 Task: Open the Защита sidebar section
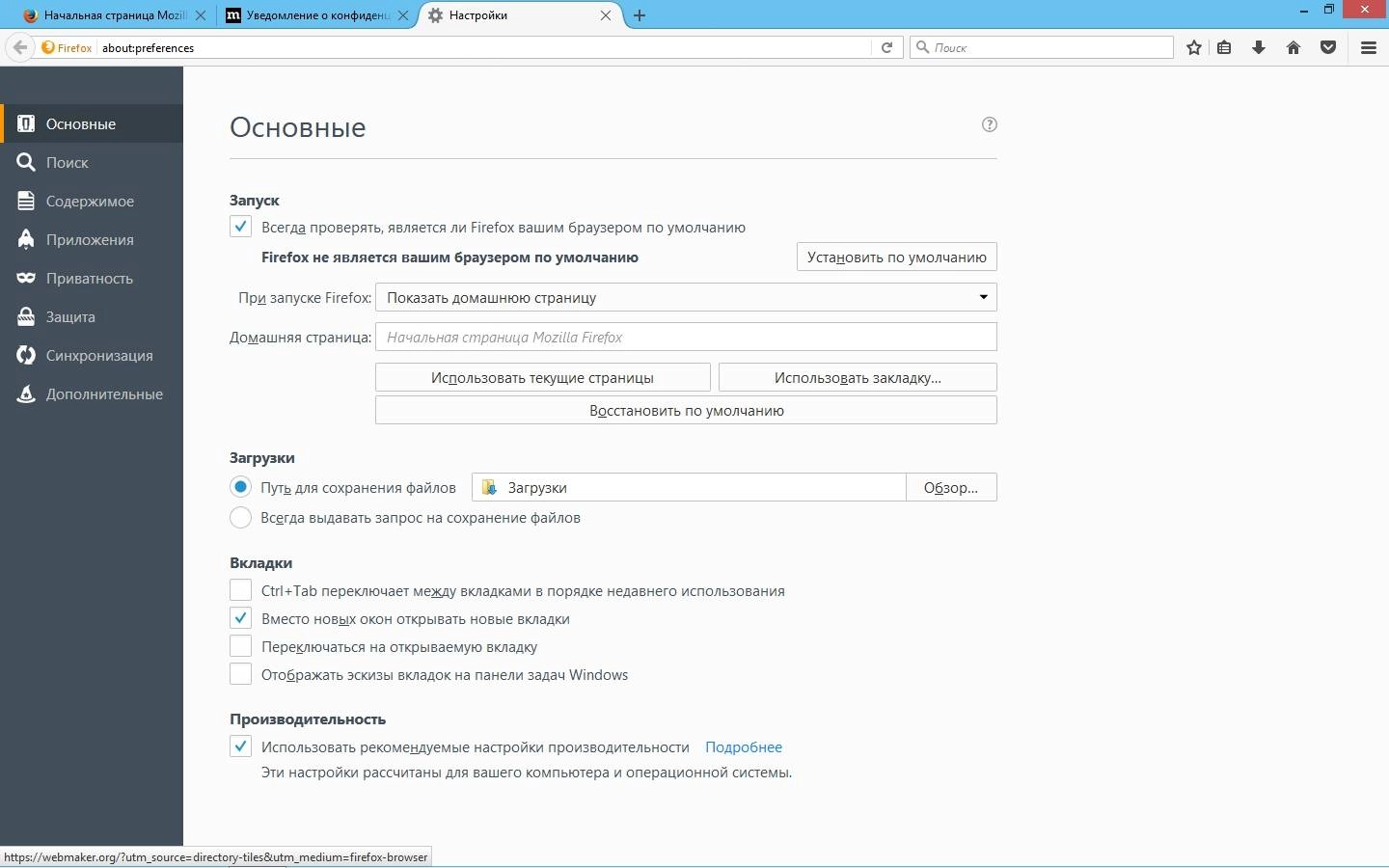point(92,316)
